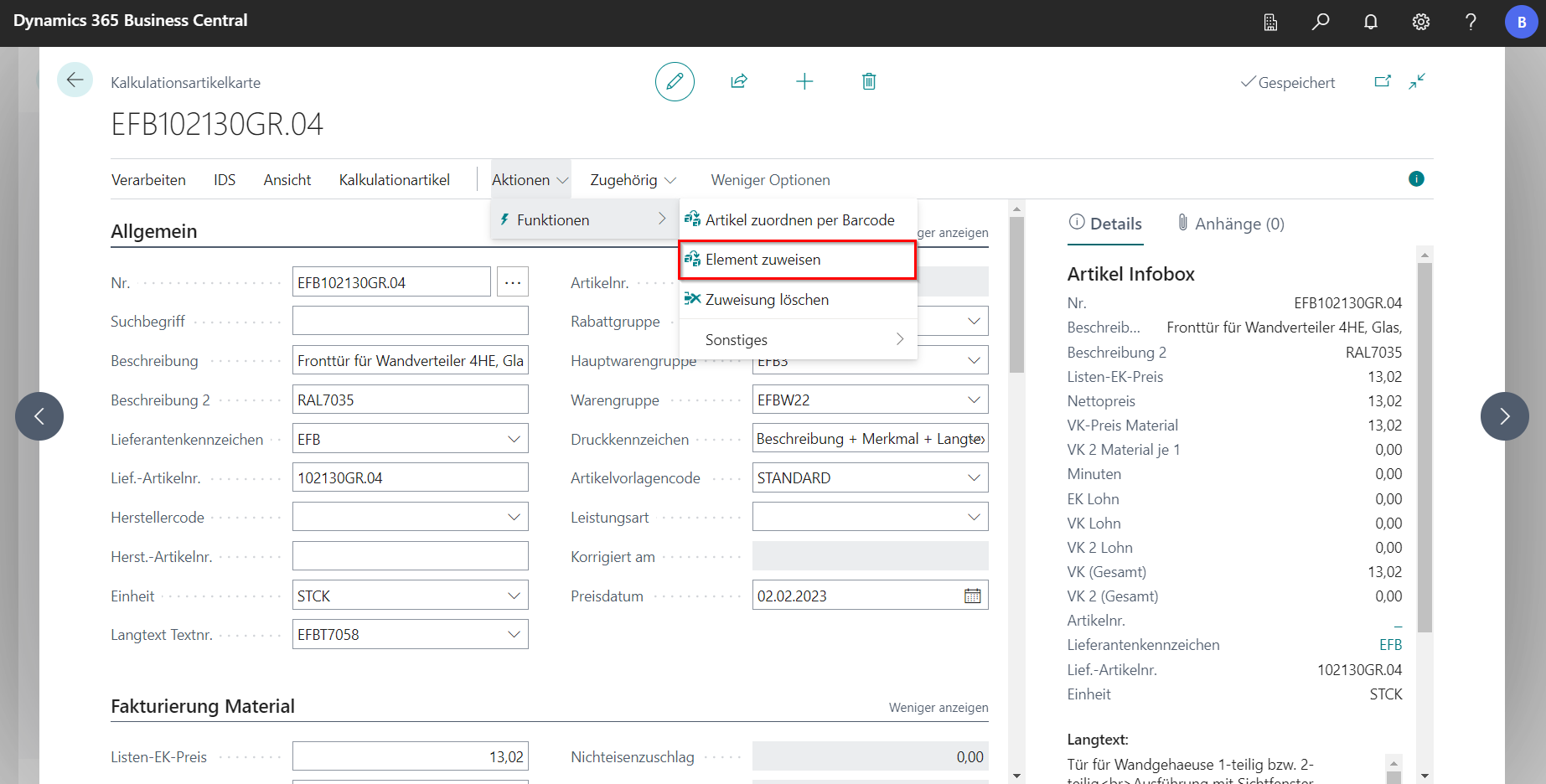Click Weniger anzeigen in Fakturierung Material
This screenshot has width=1546, height=784.
[938, 708]
